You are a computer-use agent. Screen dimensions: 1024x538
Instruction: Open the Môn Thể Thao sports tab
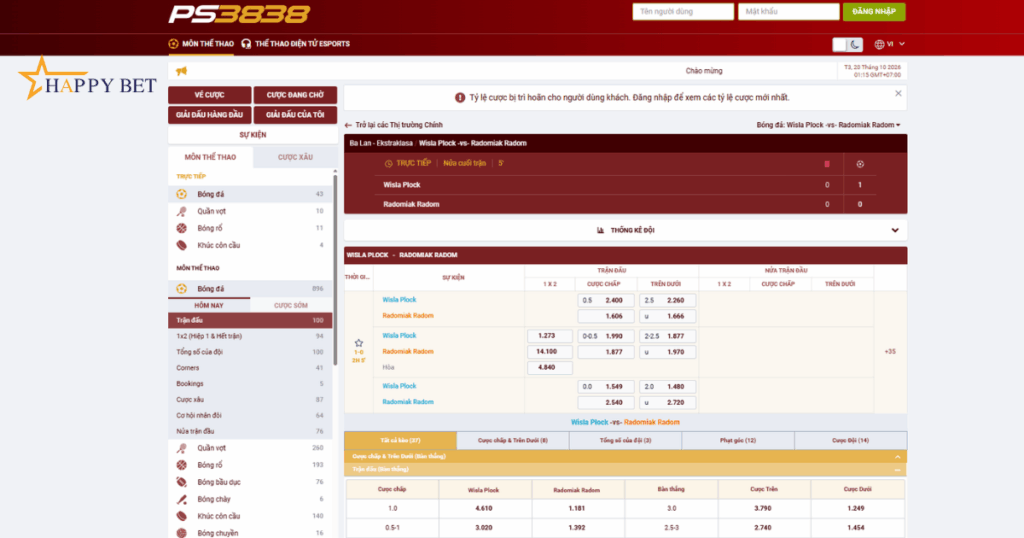click(201, 44)
